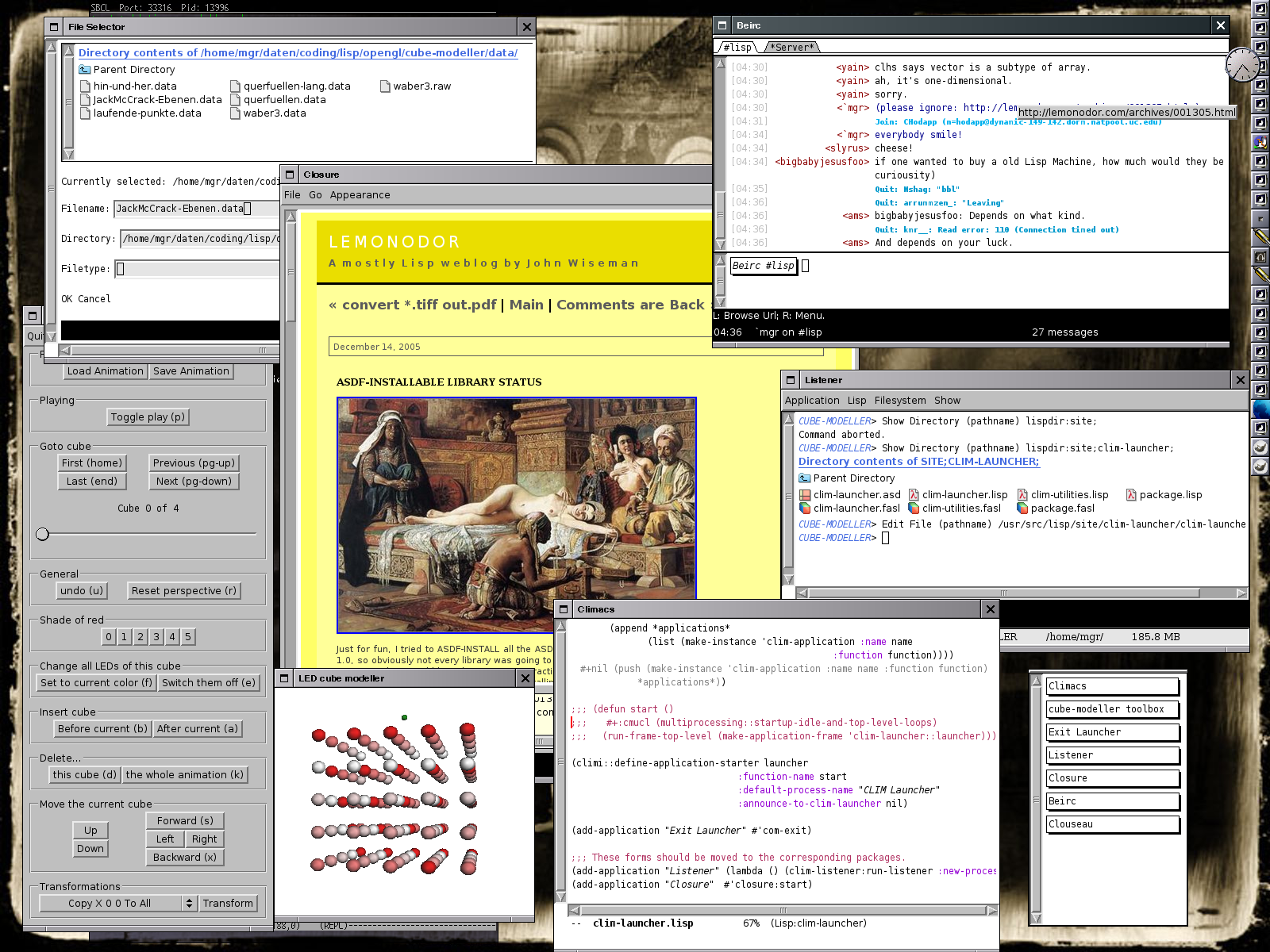Open Appearance menu in Closure

[x=360, y=195]
